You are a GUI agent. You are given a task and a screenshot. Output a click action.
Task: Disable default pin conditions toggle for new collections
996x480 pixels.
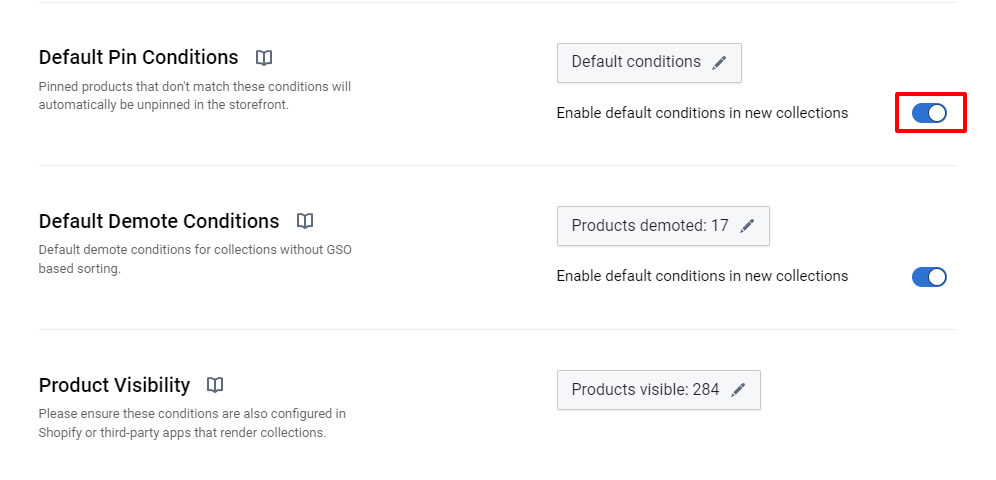(x=929, y=113)
